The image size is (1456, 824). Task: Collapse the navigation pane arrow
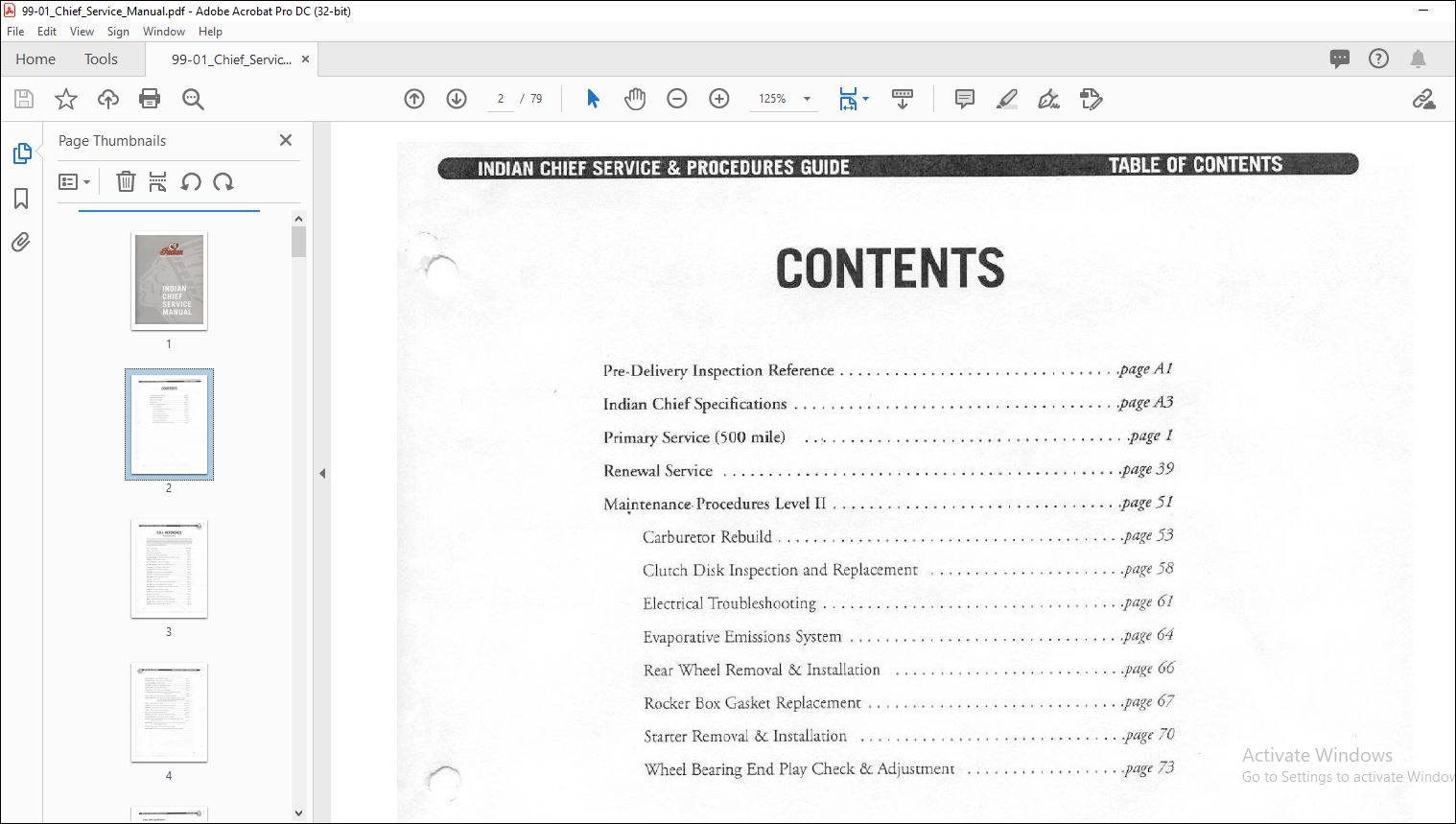(x=322, y=473)
